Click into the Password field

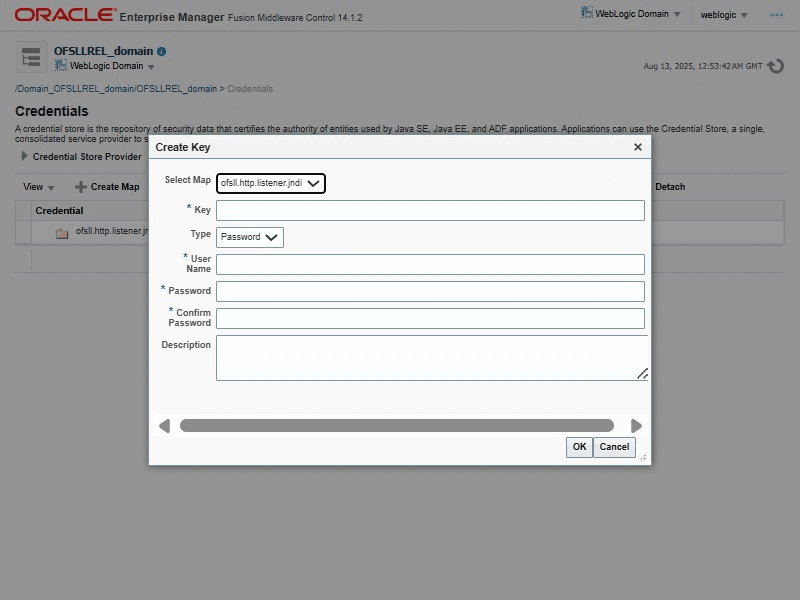point(430,291)
